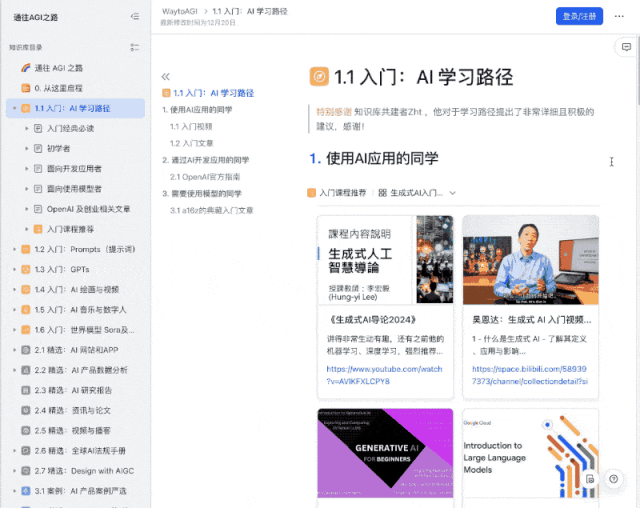Screen dimensions: 640x508
Task: Click the Introduction to Large Language Models thumbnail
Action: [x=531, y=453]
